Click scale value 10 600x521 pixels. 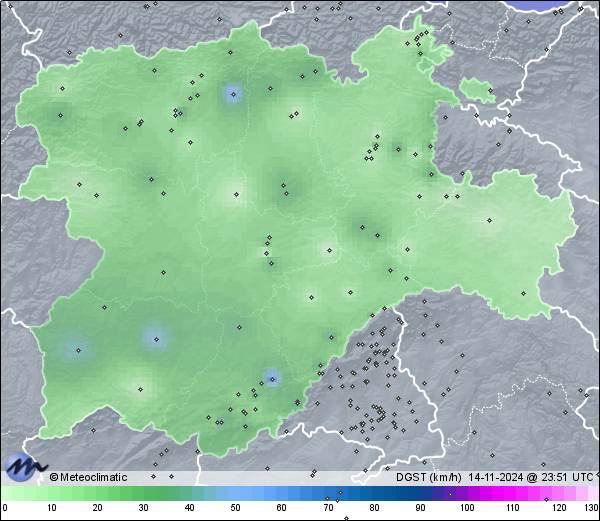tap(52, 508)
